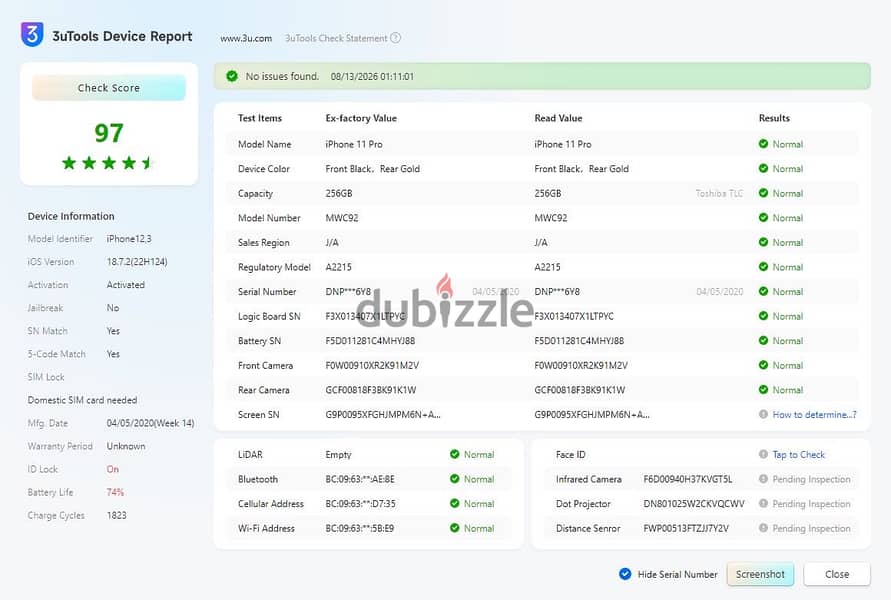Click Battery Life value 74%

(x=115, y=492)
